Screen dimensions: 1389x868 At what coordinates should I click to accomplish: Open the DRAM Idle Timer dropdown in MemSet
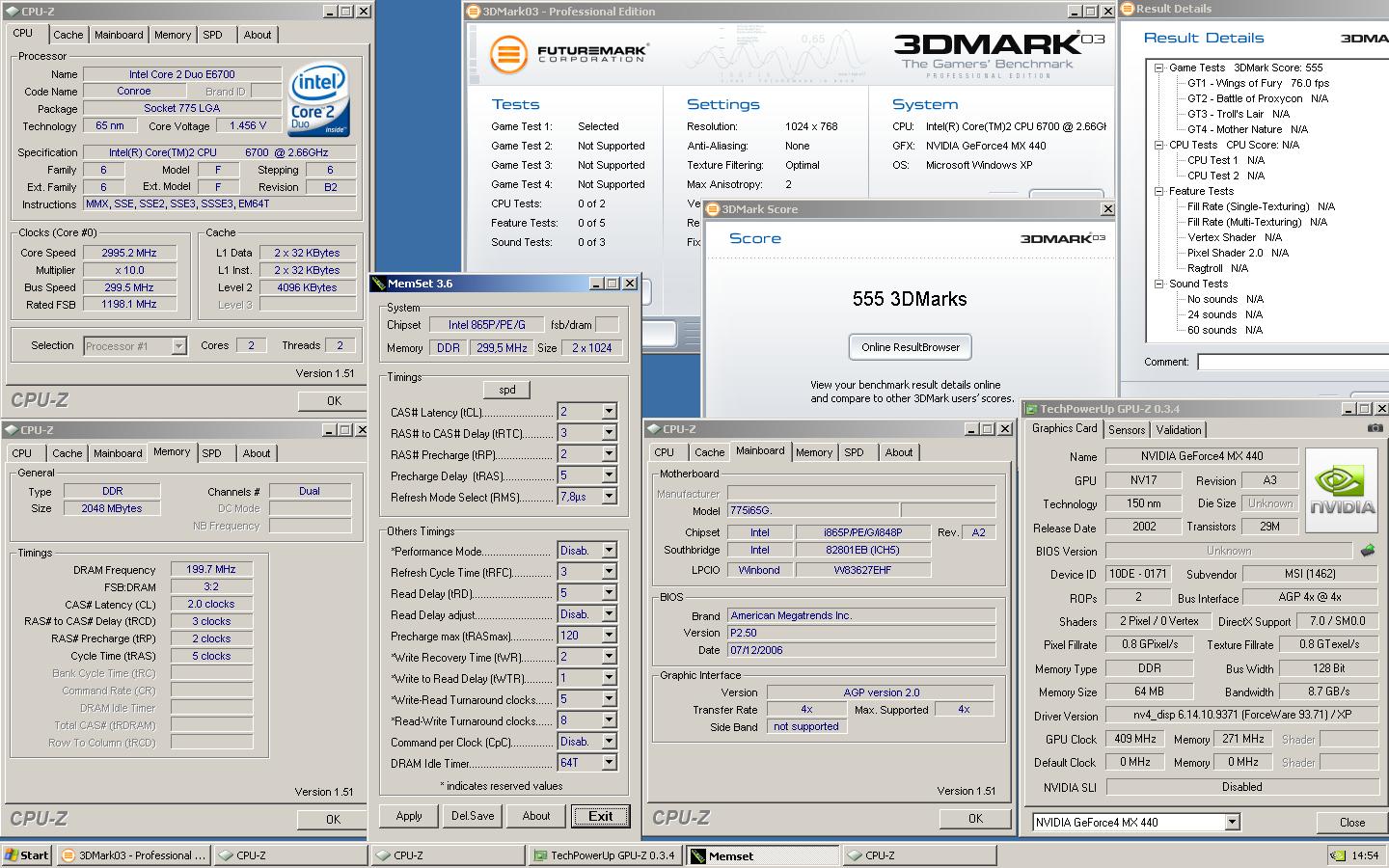pos(609,763)
